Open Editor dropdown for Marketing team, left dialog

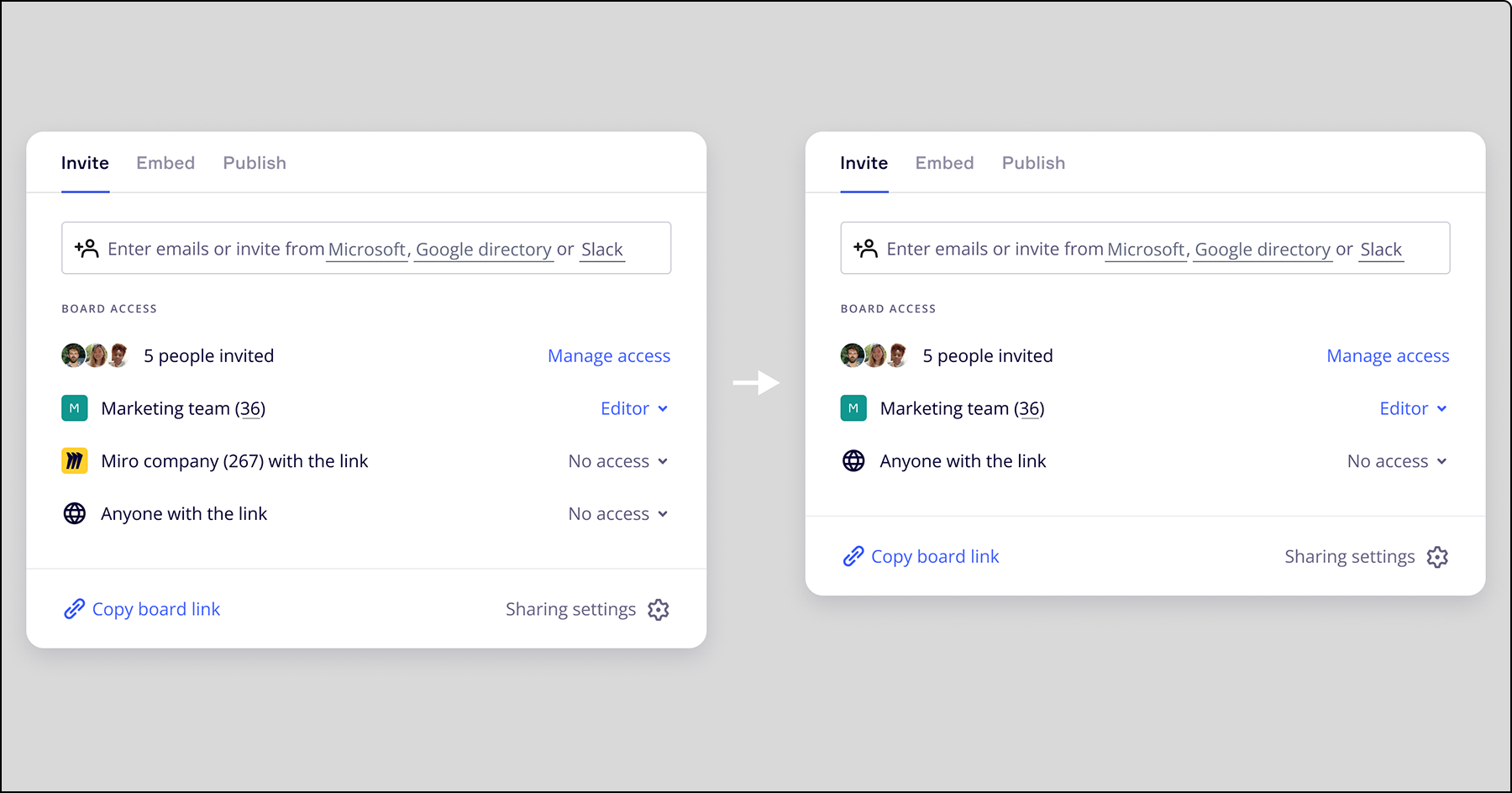click(x=634, y=408)
